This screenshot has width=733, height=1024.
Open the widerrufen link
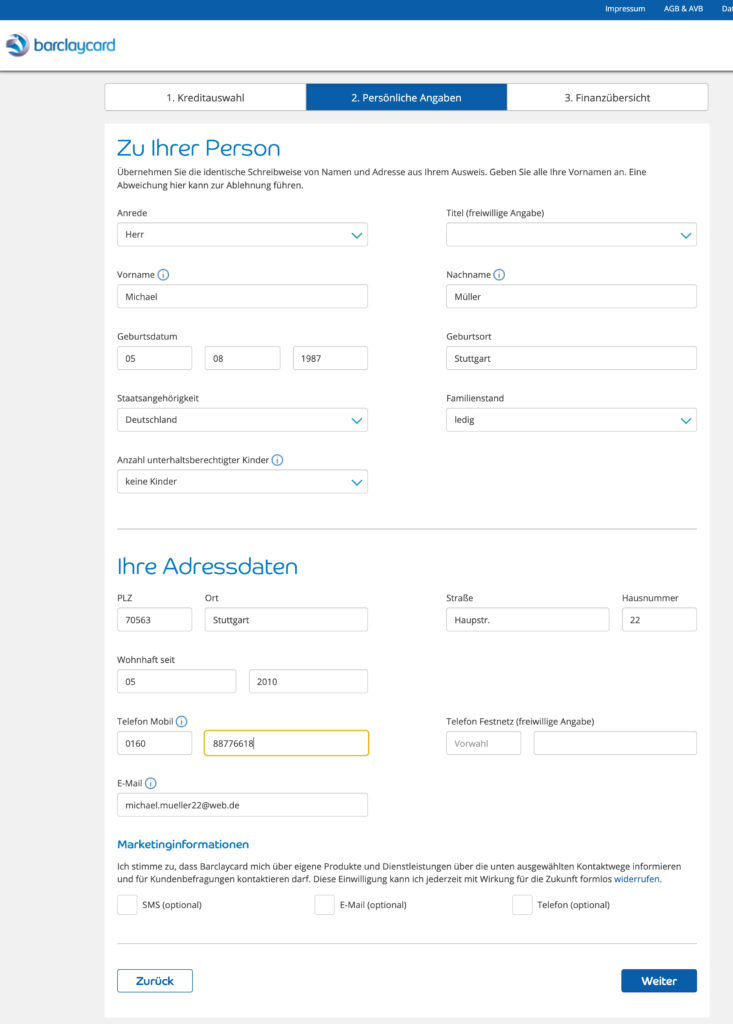pos(636,879)
